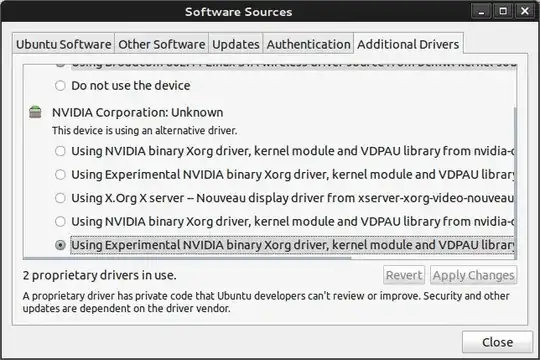Image resolution: width=540 pixels, height=360 pixels.
Task: Click the Apply Changes button
Action: pyautogui.click(x=473, y=275)
